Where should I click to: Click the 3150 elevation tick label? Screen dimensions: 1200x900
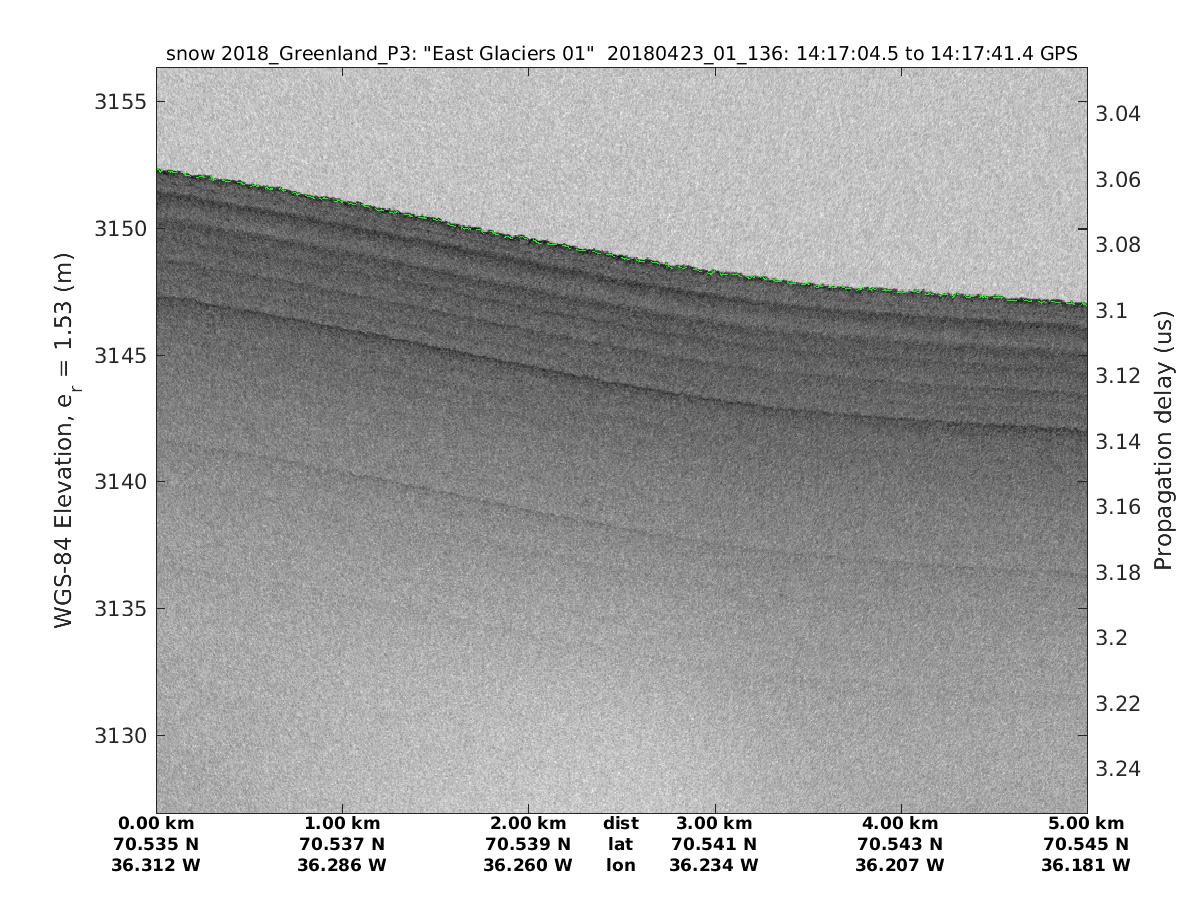pos(119,229)
